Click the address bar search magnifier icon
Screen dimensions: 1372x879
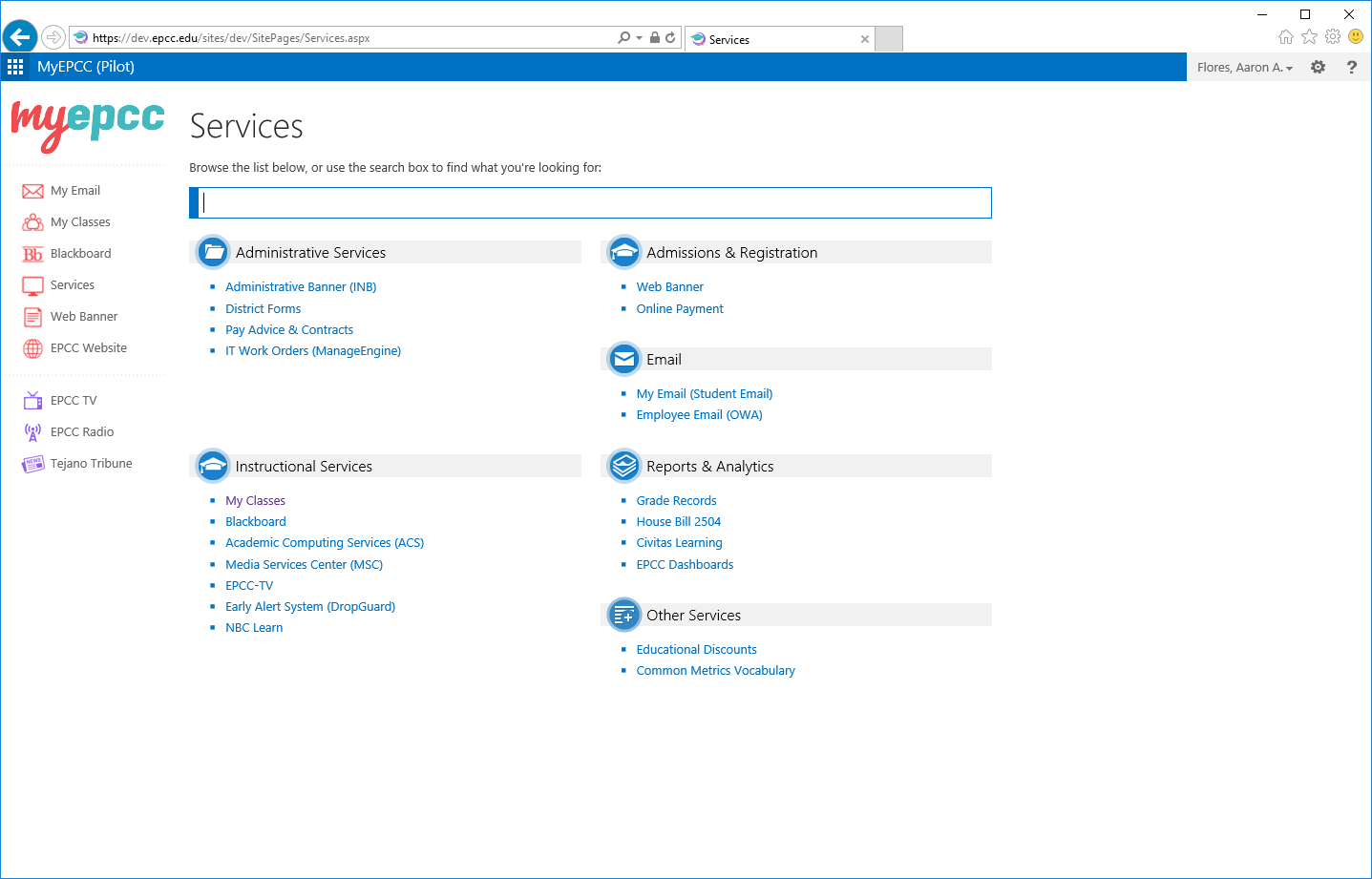point(623,38)
